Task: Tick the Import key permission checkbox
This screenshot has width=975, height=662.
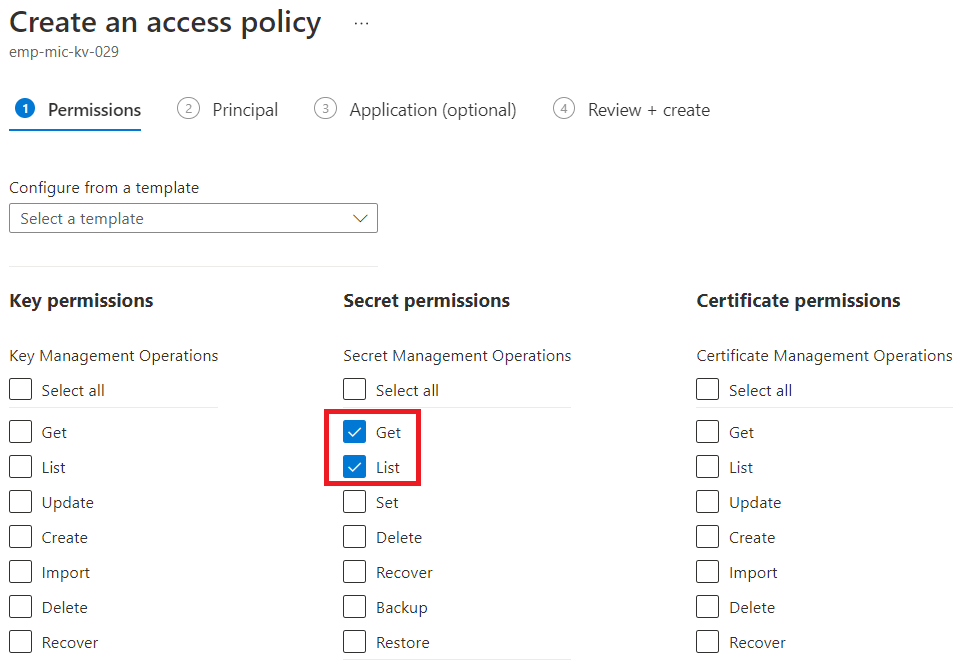Action: pos(21,572)
